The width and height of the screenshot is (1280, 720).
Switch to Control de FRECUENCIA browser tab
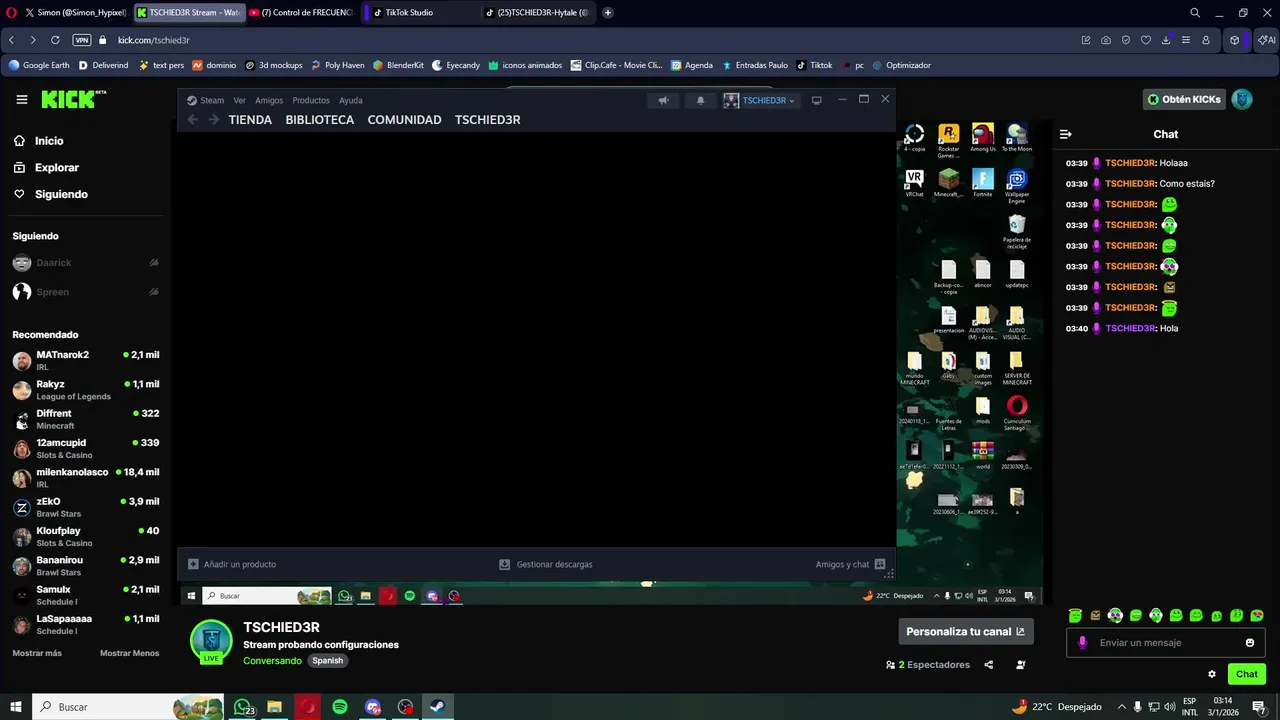pos(302,12)
